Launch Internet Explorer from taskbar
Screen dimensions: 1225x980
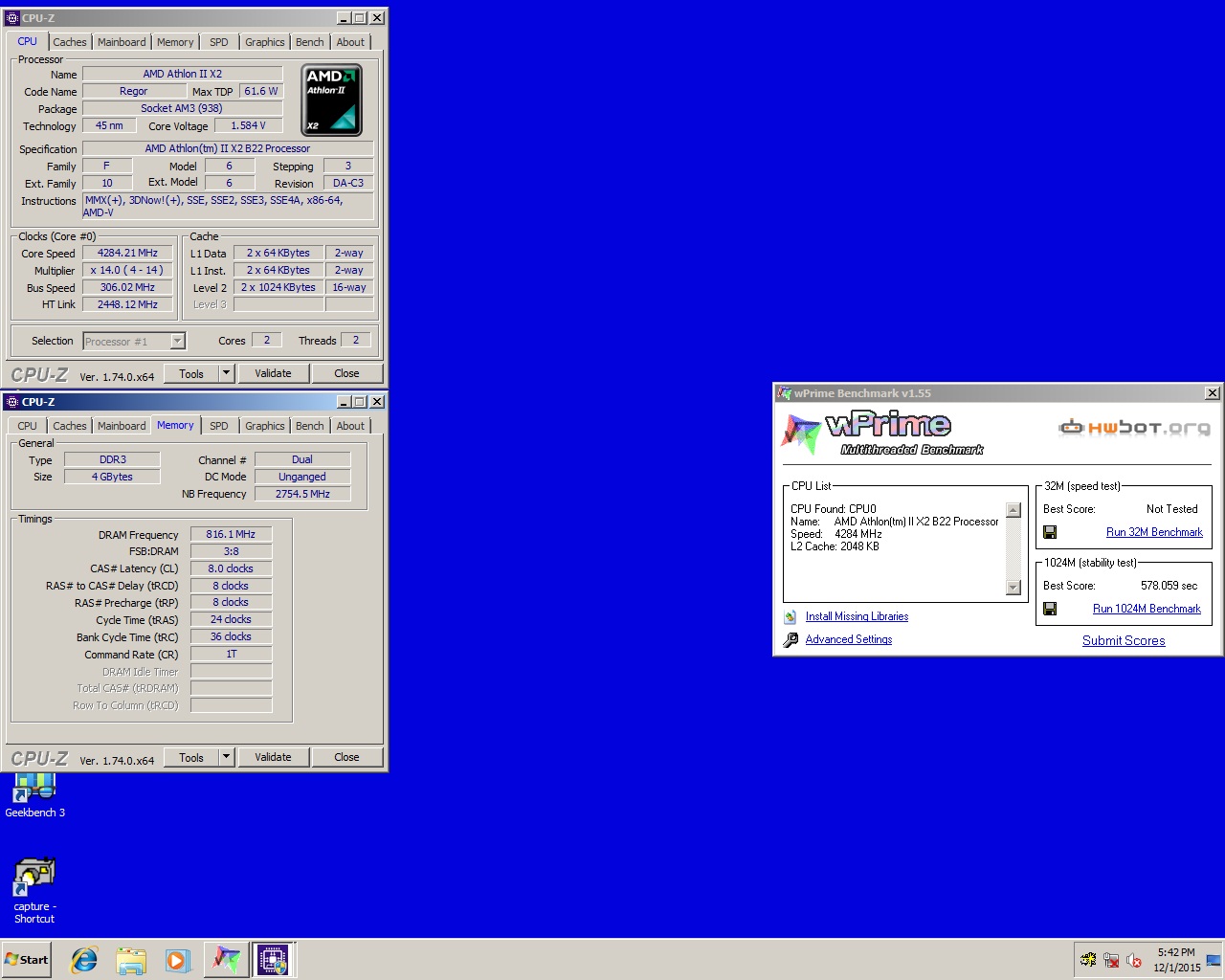[x=84, y=960]
